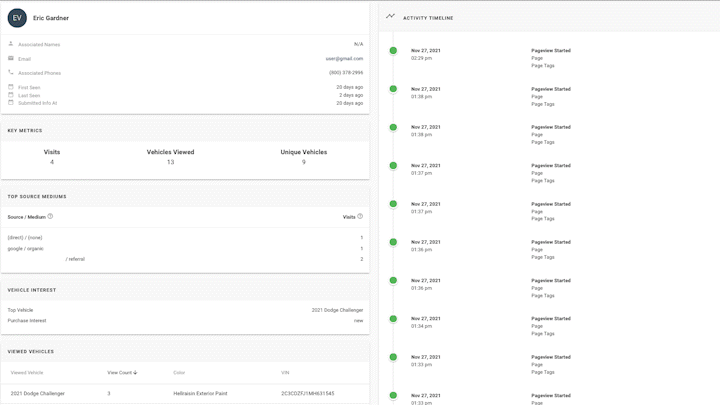Click the / referral source row
The height and width of the screenshot is (405, 720).
click(x=185, y=259)
